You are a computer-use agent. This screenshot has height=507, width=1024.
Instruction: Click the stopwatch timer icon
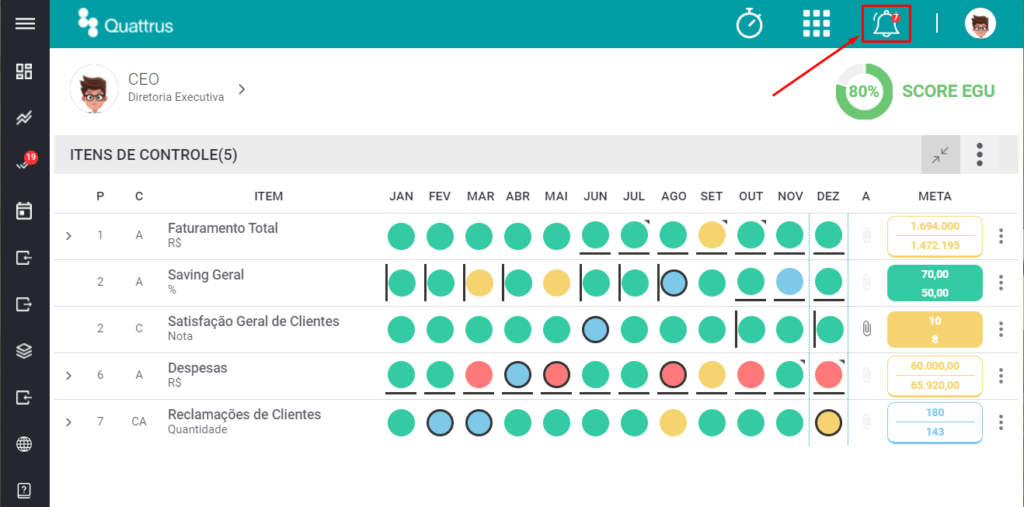click(x=749, y=24)
